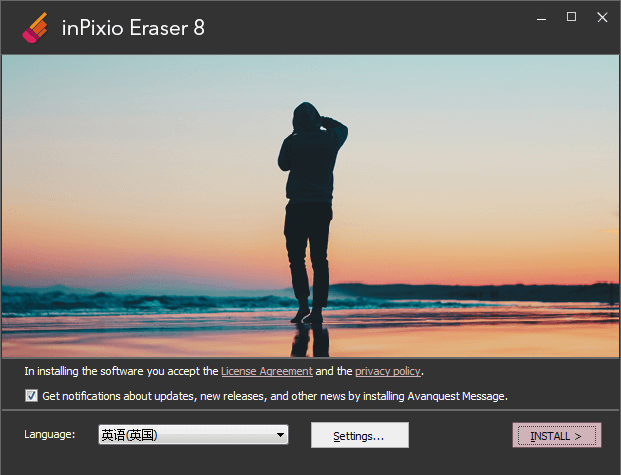
Task: Uncheck the Avanquest Message notifications checkbox
Action: tap(31, 395)
